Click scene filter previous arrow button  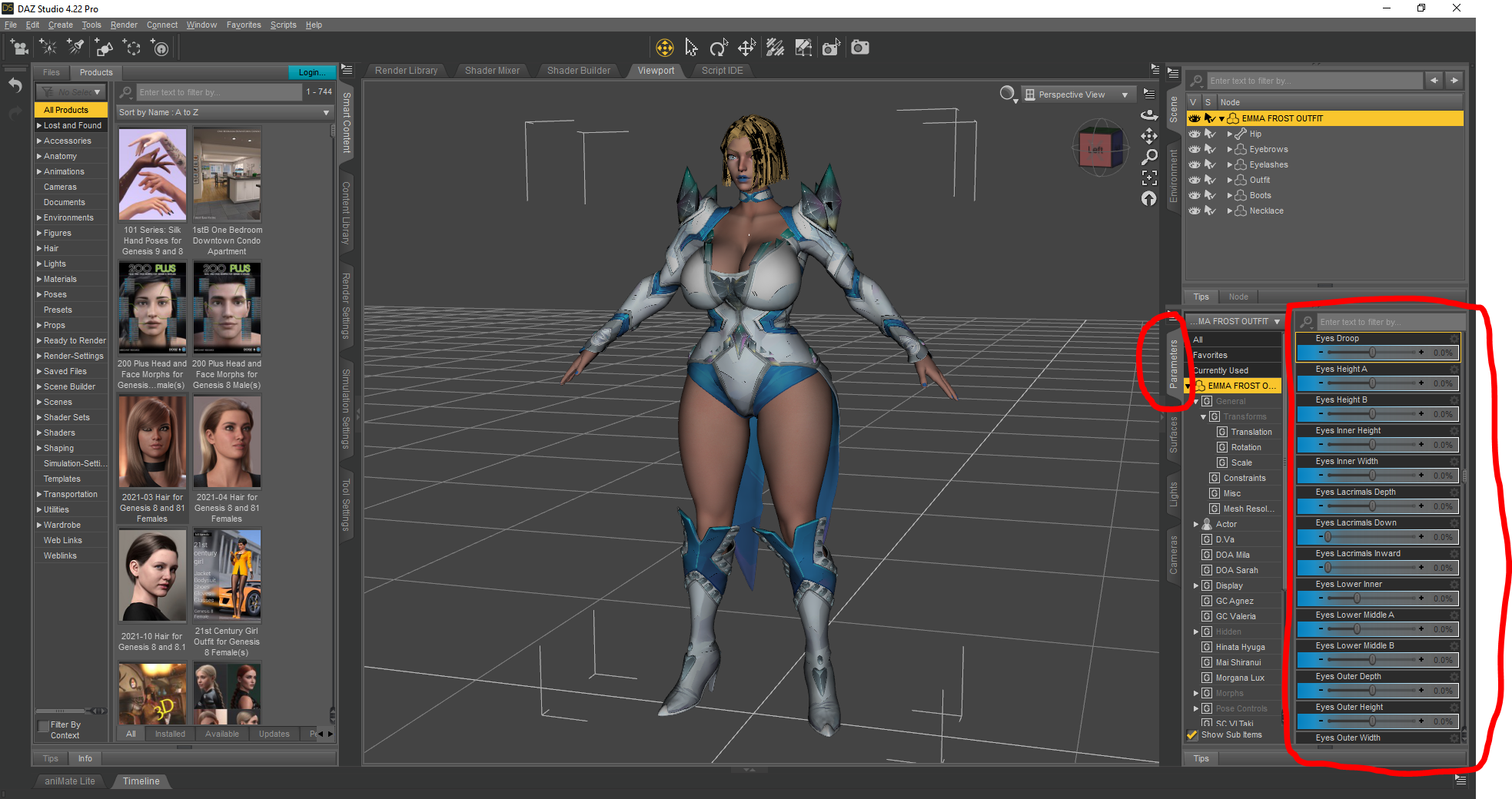tap(1434, 81)
